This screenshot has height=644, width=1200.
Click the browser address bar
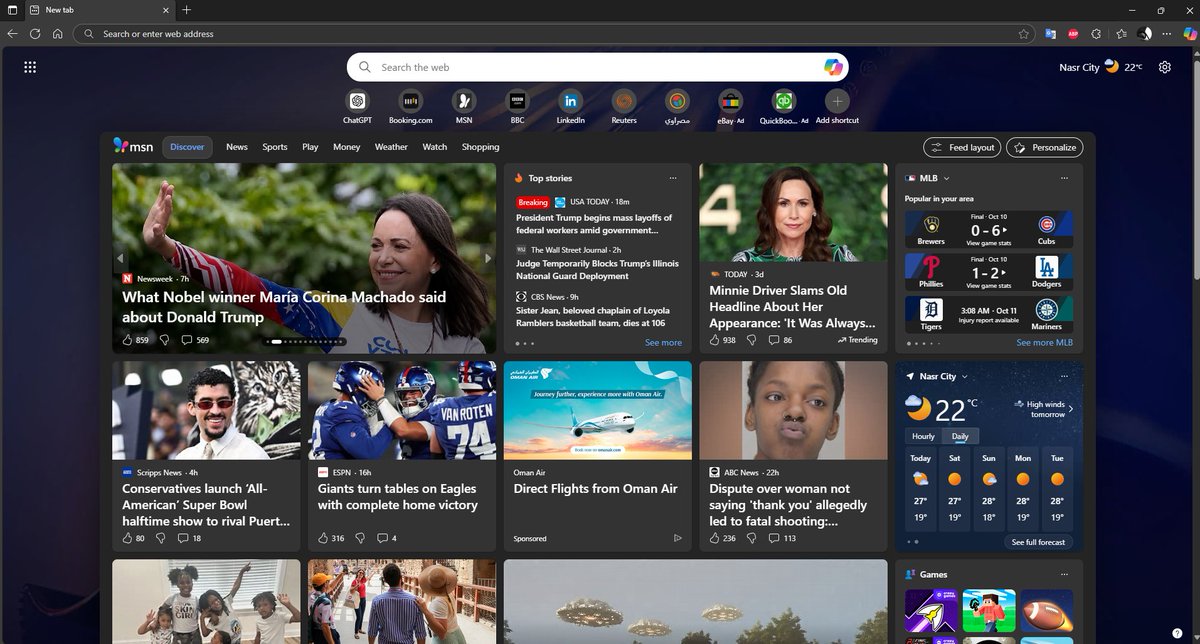point(556,33)
